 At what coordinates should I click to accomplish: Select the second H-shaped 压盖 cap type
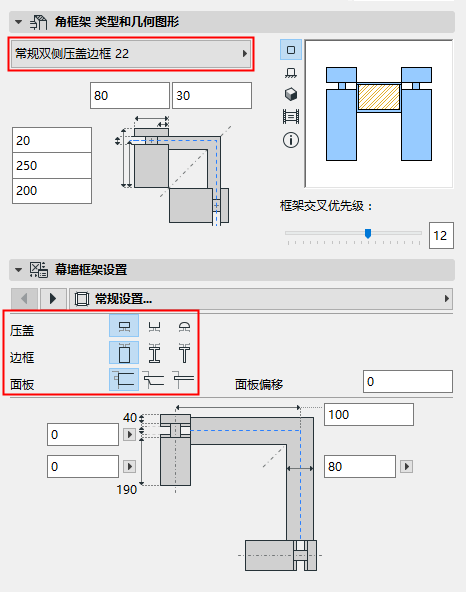(154, 326)
